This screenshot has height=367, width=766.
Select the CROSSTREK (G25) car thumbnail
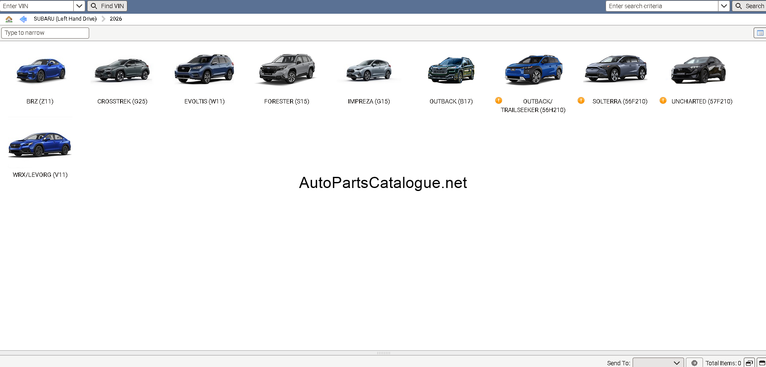click(122, 70)
